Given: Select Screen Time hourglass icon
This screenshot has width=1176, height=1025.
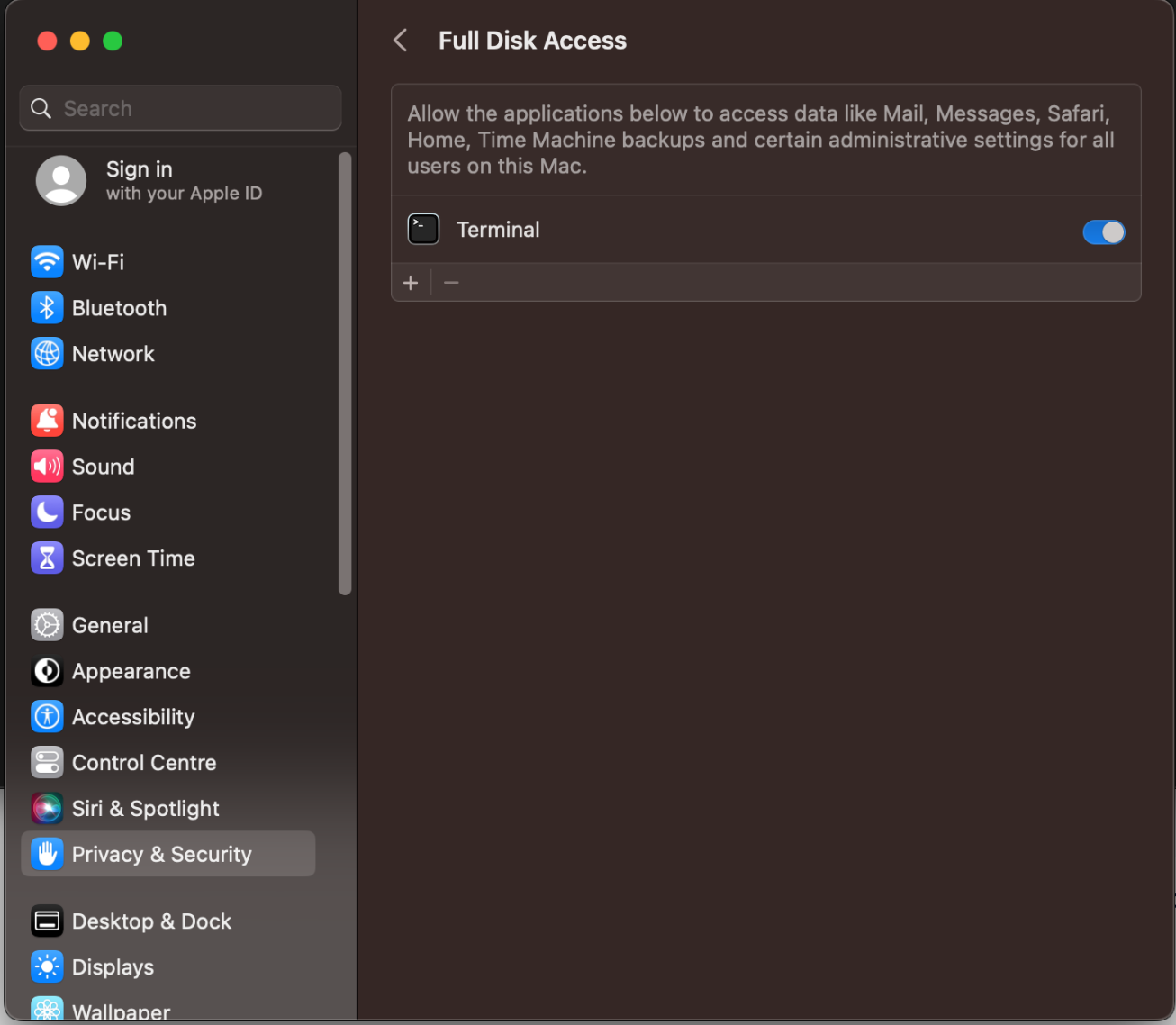Looking at the screenshot, I should 47,558.
